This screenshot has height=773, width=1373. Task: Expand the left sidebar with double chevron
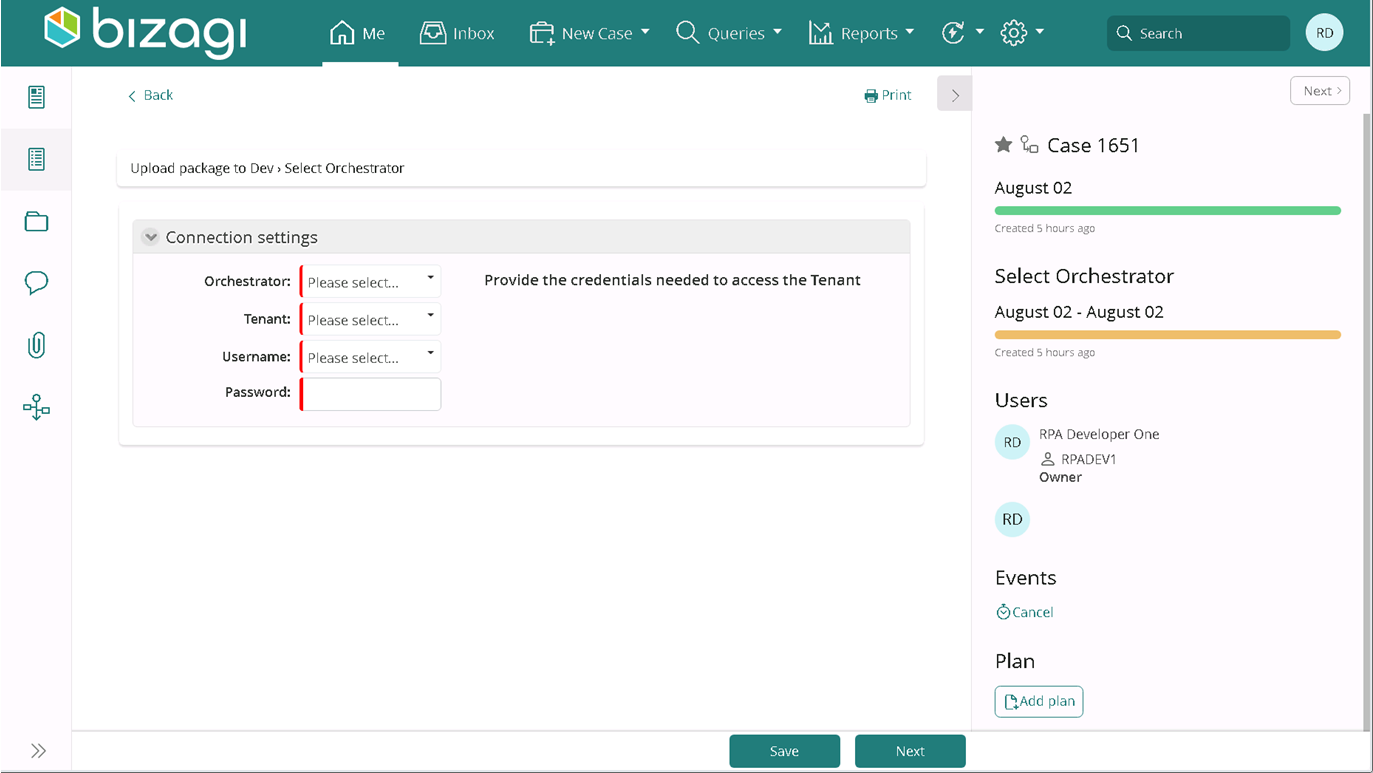[38, 751]
